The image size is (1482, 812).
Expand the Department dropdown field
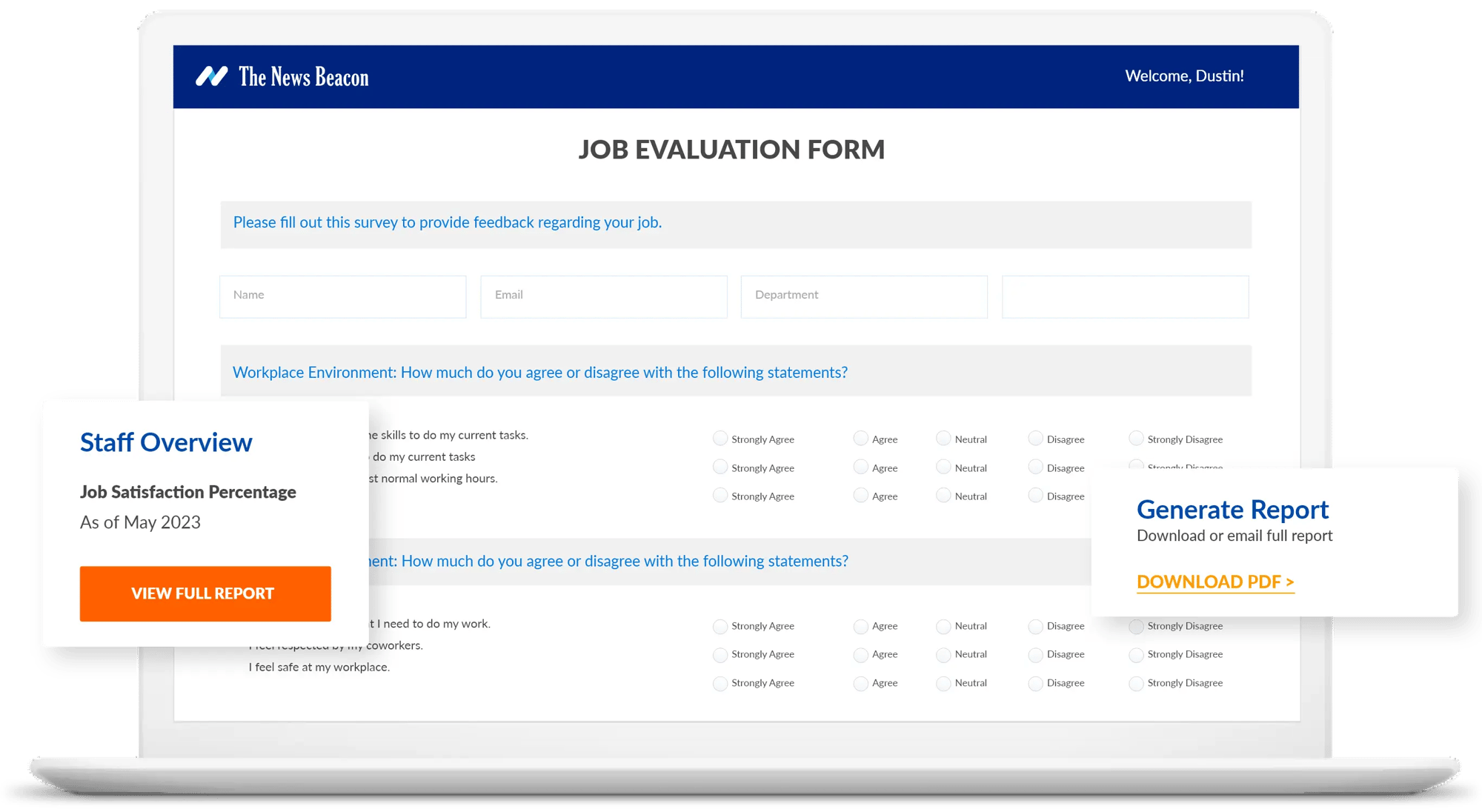click(863, 294)
